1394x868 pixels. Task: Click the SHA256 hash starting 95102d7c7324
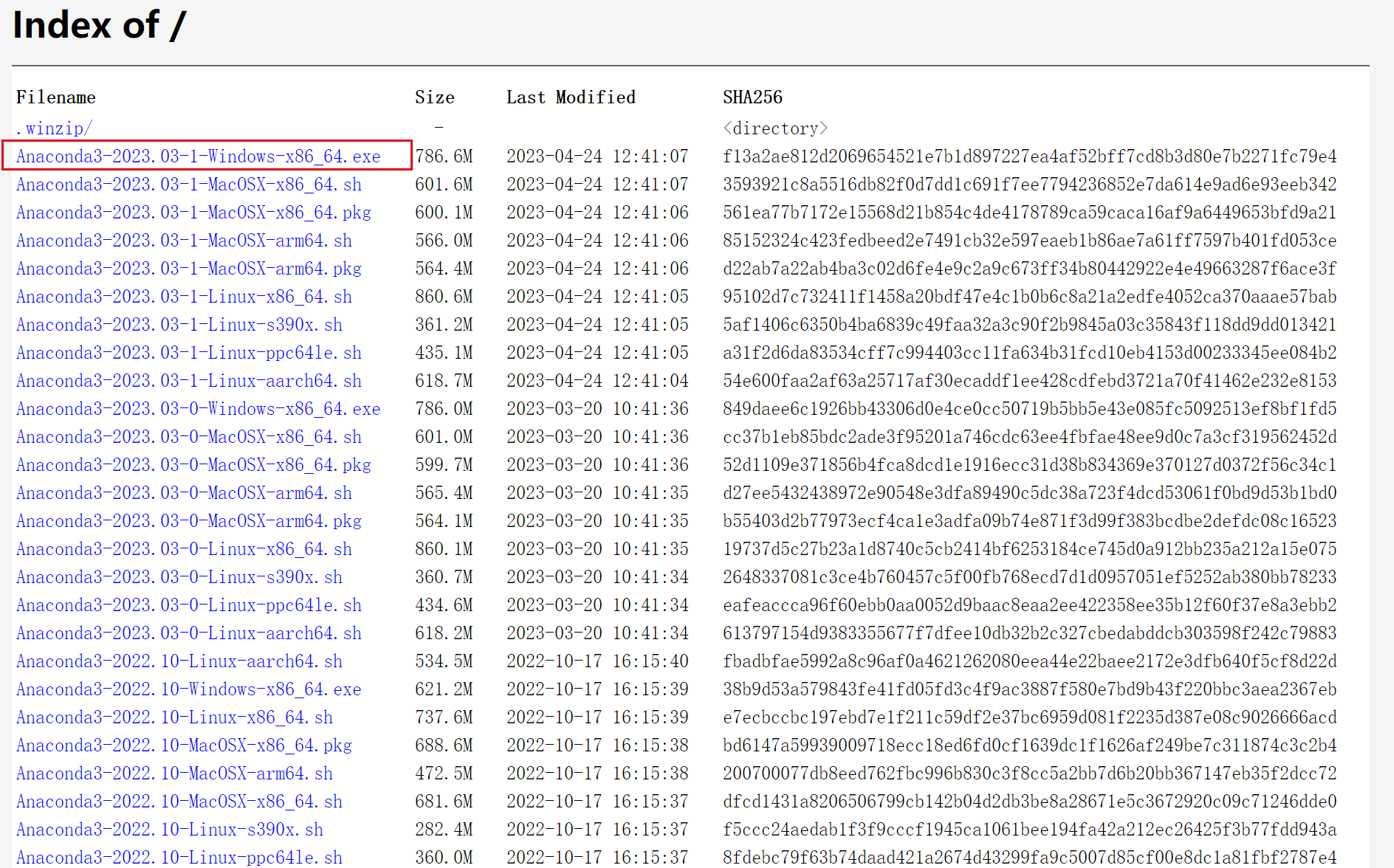point(1030,297)
